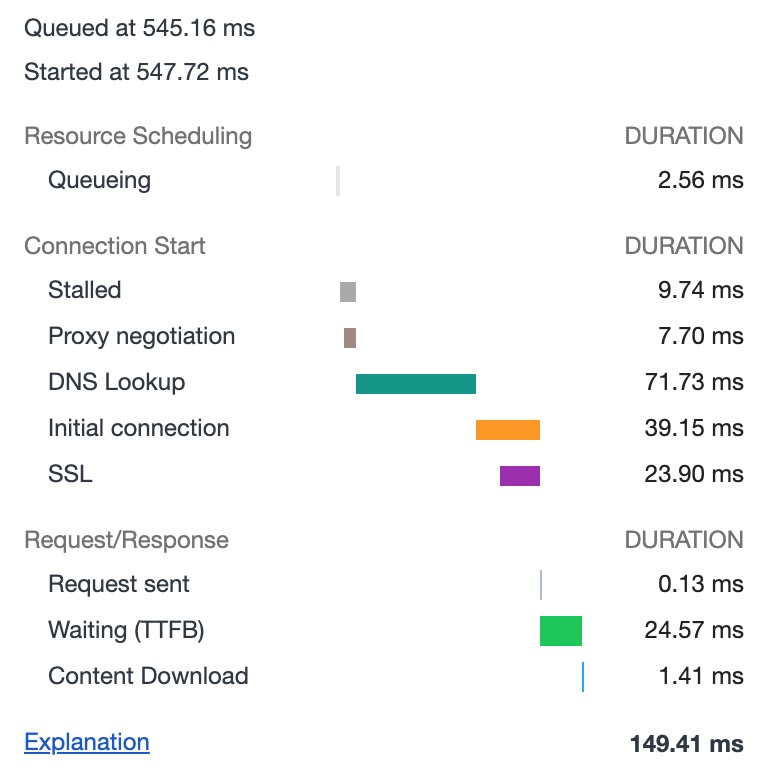This screenshot has height=768, width=776.
Task: Click the teal DNS Lookup timing bar
Action: coord(416,384)
